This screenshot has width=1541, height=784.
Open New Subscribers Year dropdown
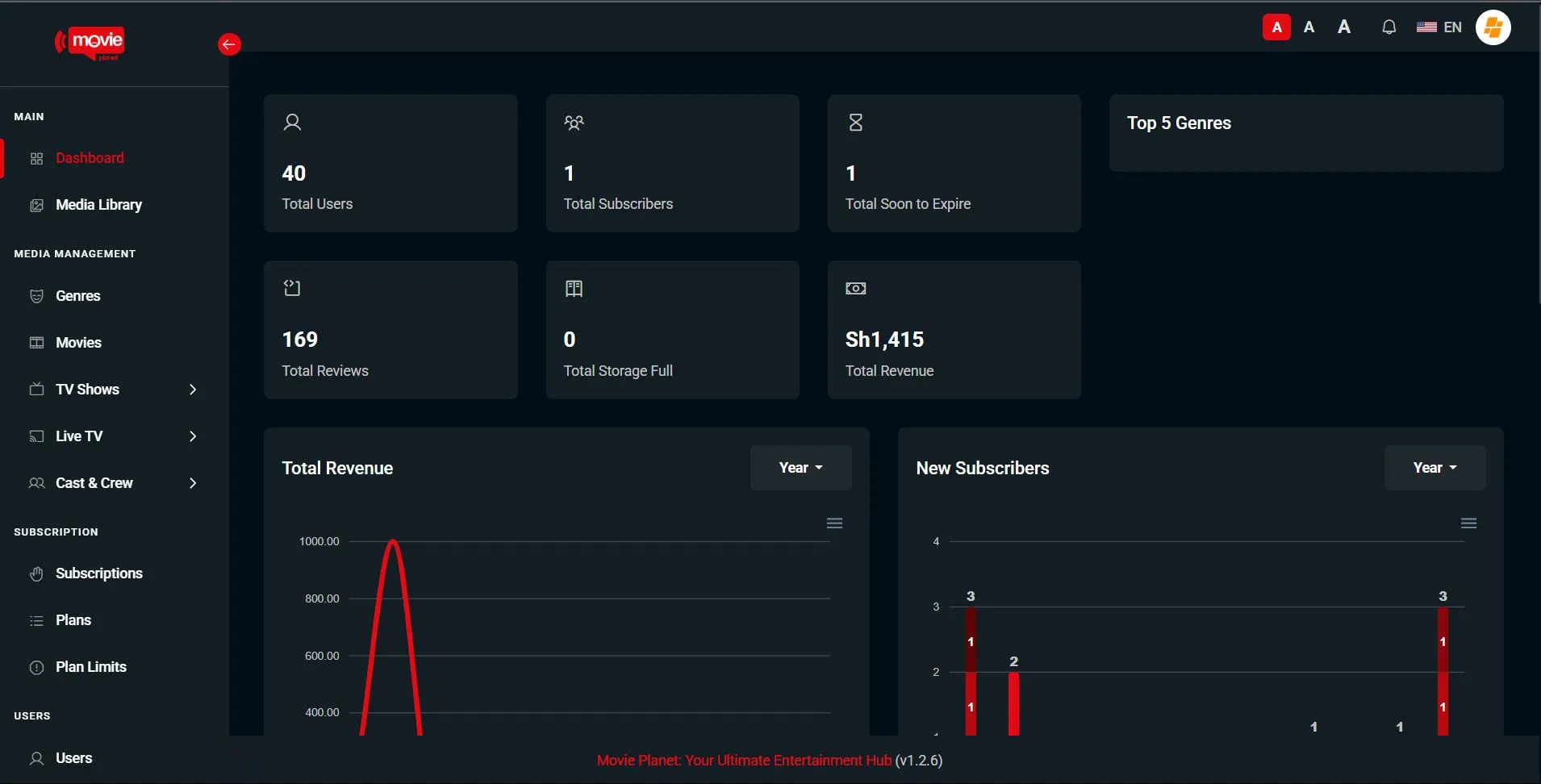pyautogui.click(x=1435, y=468)
